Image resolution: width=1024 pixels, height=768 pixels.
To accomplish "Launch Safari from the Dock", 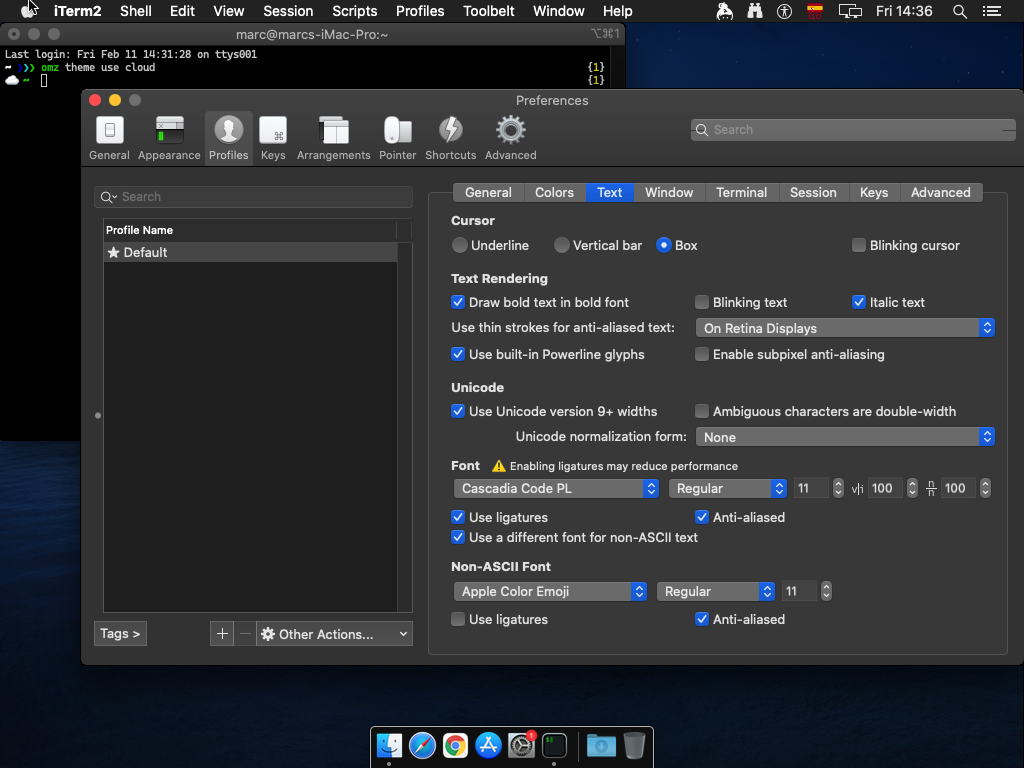I will (x=423, y=745).
